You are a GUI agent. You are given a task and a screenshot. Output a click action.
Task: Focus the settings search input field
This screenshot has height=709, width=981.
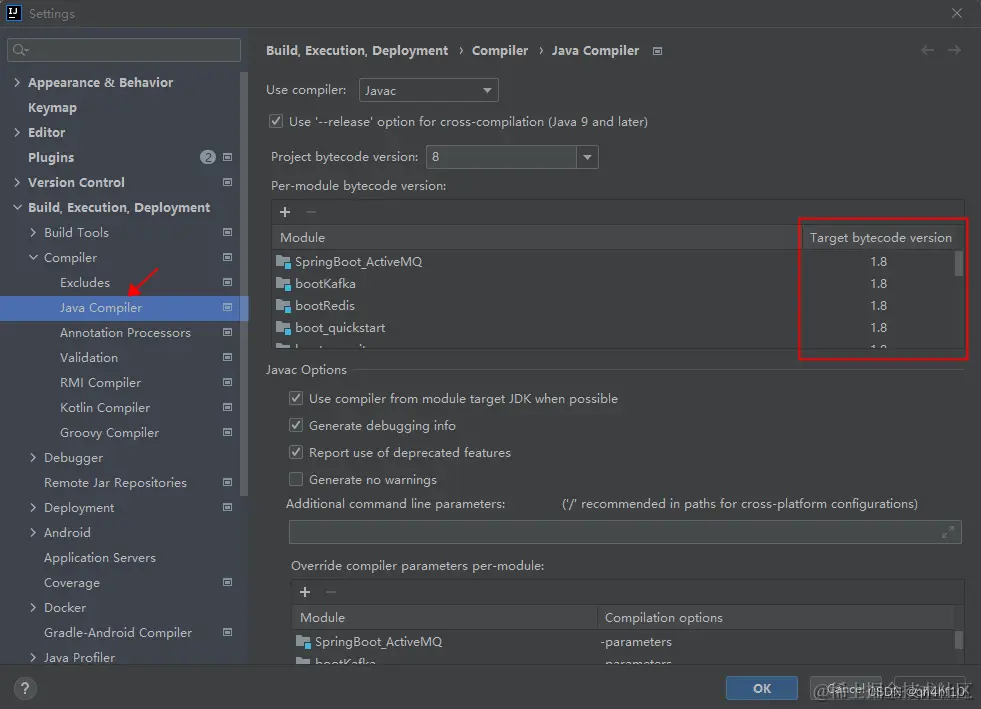[124, 50]
